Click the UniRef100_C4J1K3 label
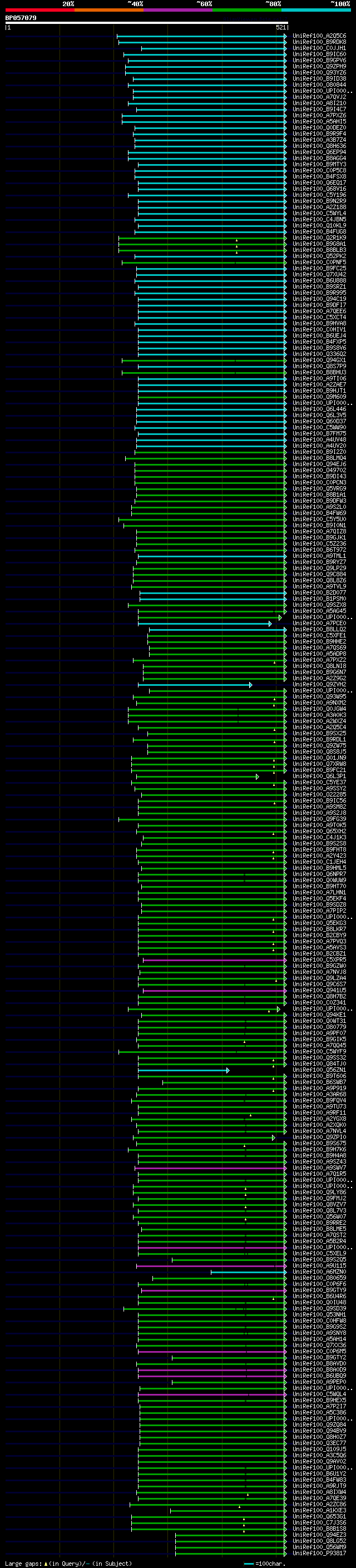The width and height of the screenshot is (356, 1568). (319, 838)
